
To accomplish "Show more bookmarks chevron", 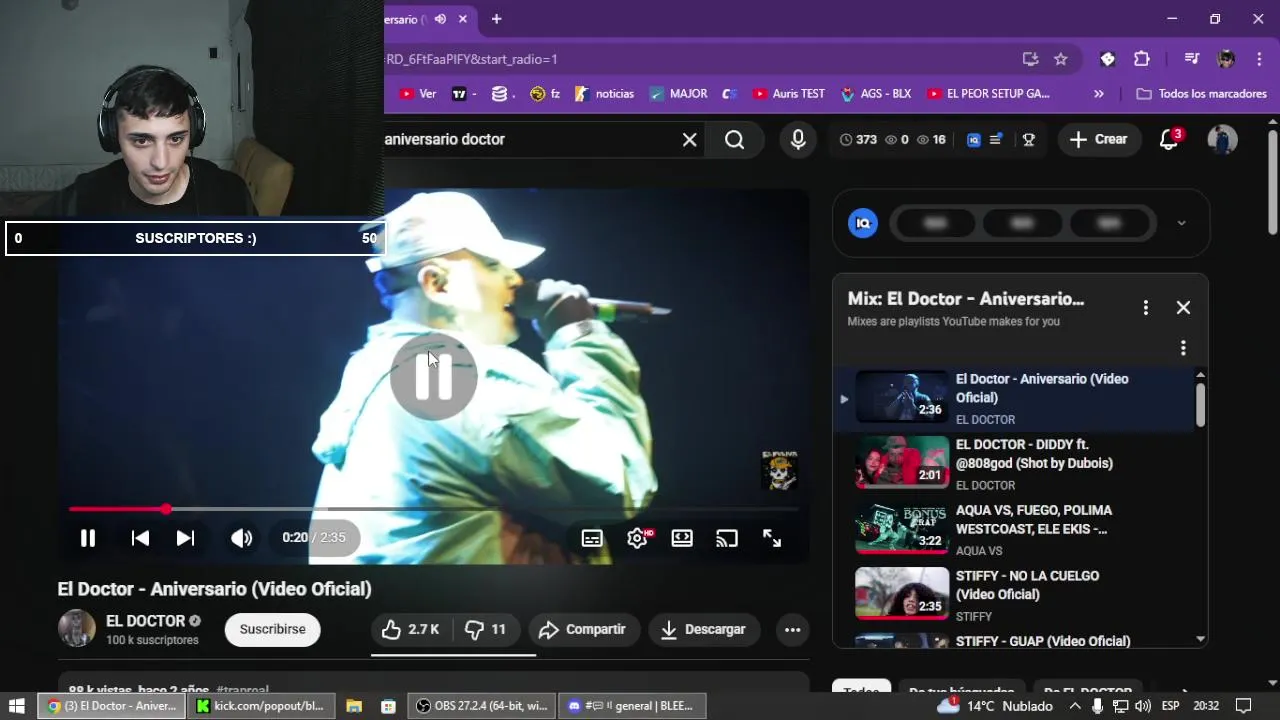I will 1099,94.
